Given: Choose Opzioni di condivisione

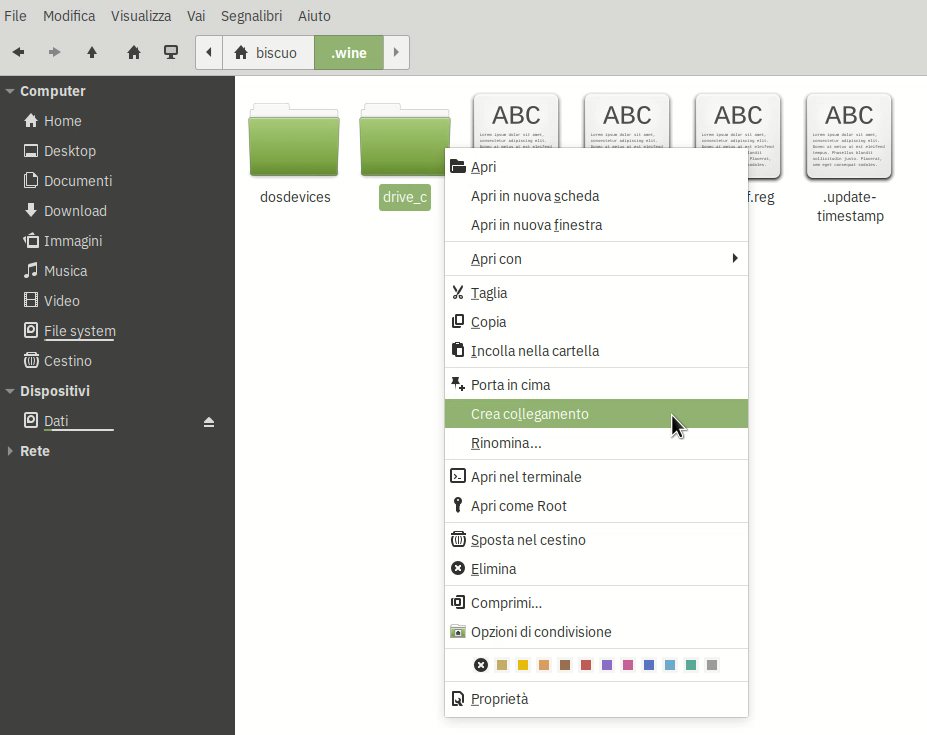Looking at the screenshot, I should (596, 632).
